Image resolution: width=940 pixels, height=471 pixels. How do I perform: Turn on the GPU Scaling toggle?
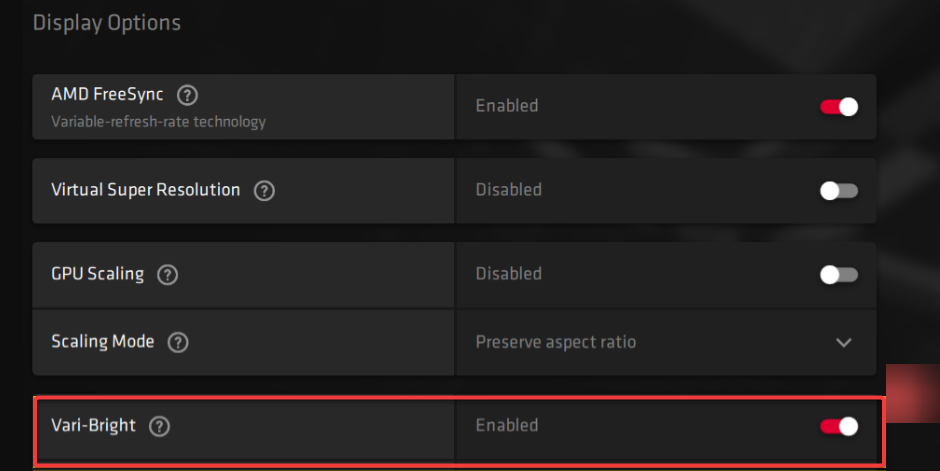click(839, 274)
